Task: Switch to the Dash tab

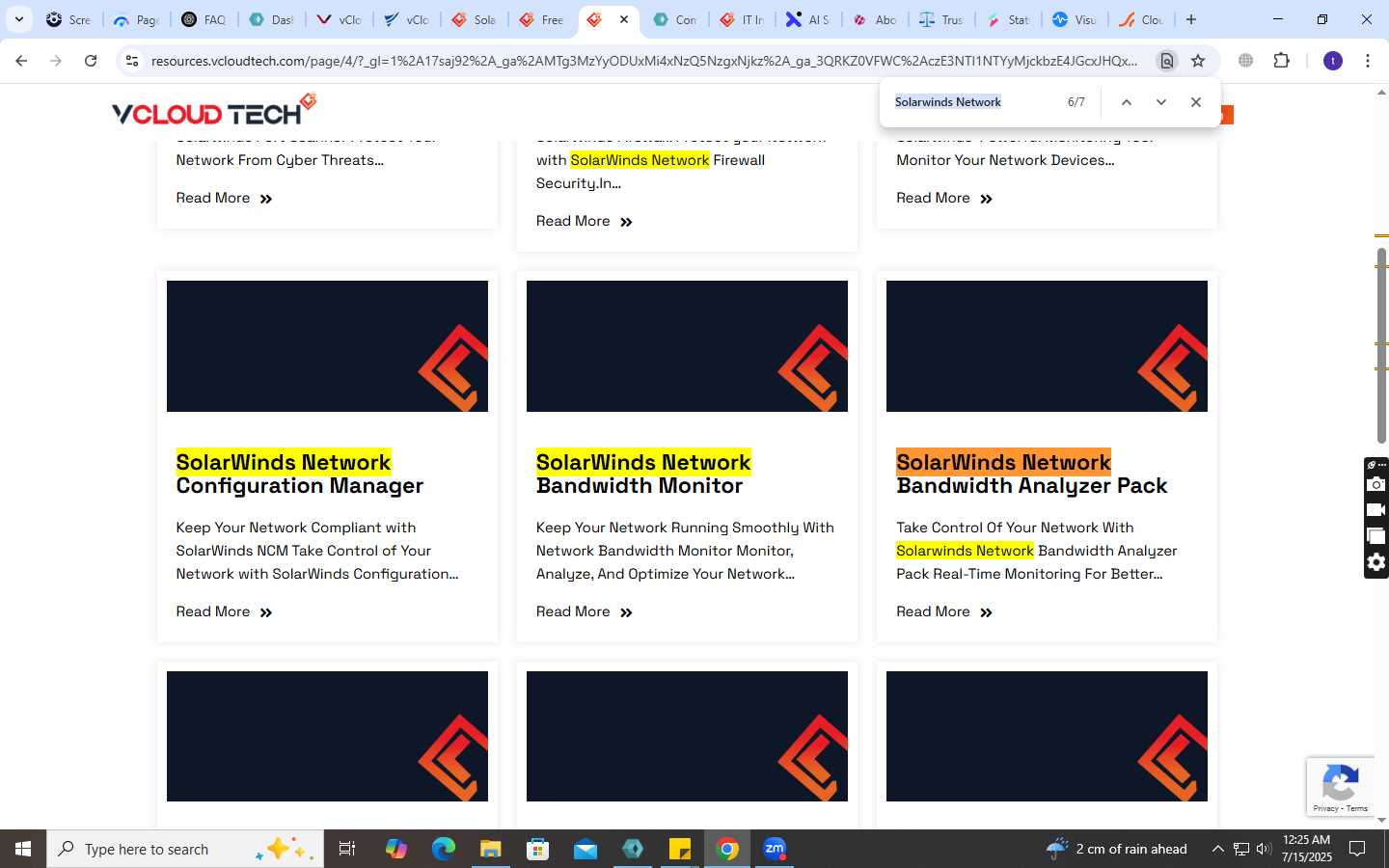Action: (271, 19)
